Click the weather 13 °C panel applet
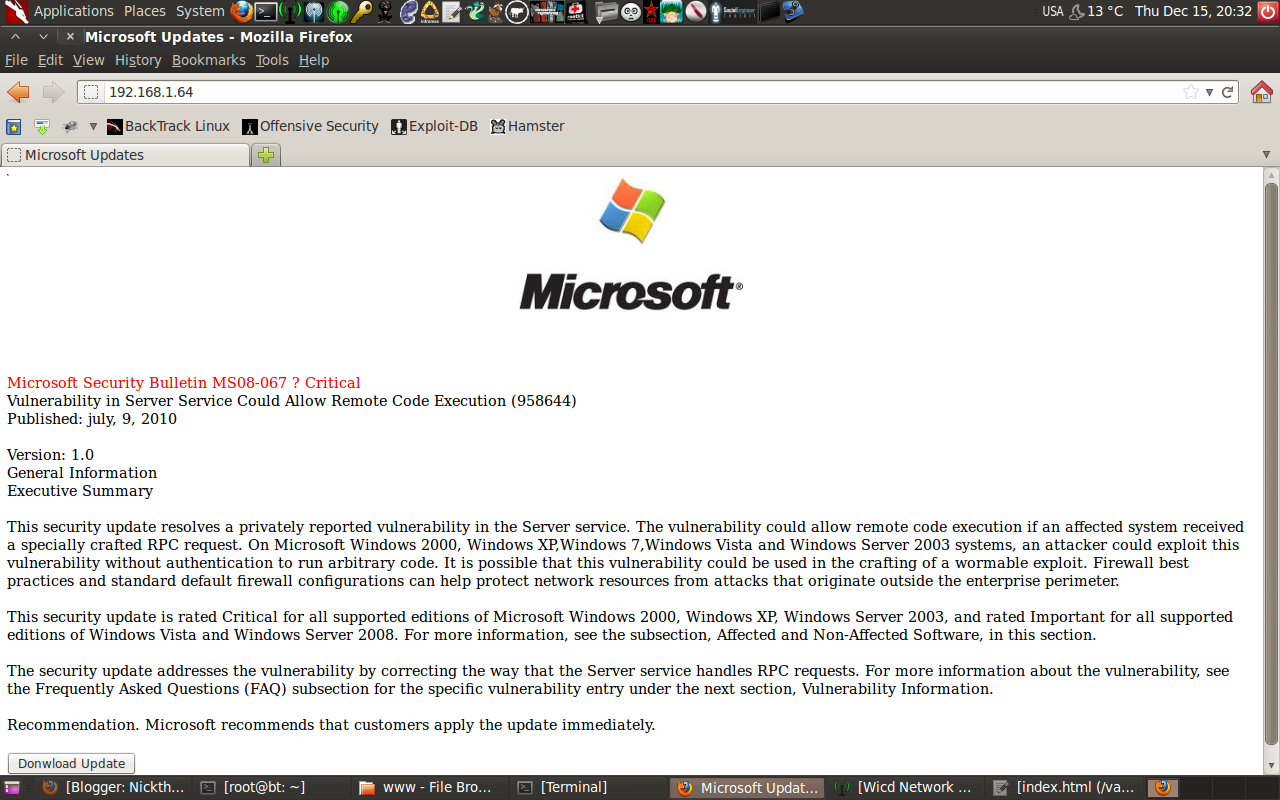 1095,11
